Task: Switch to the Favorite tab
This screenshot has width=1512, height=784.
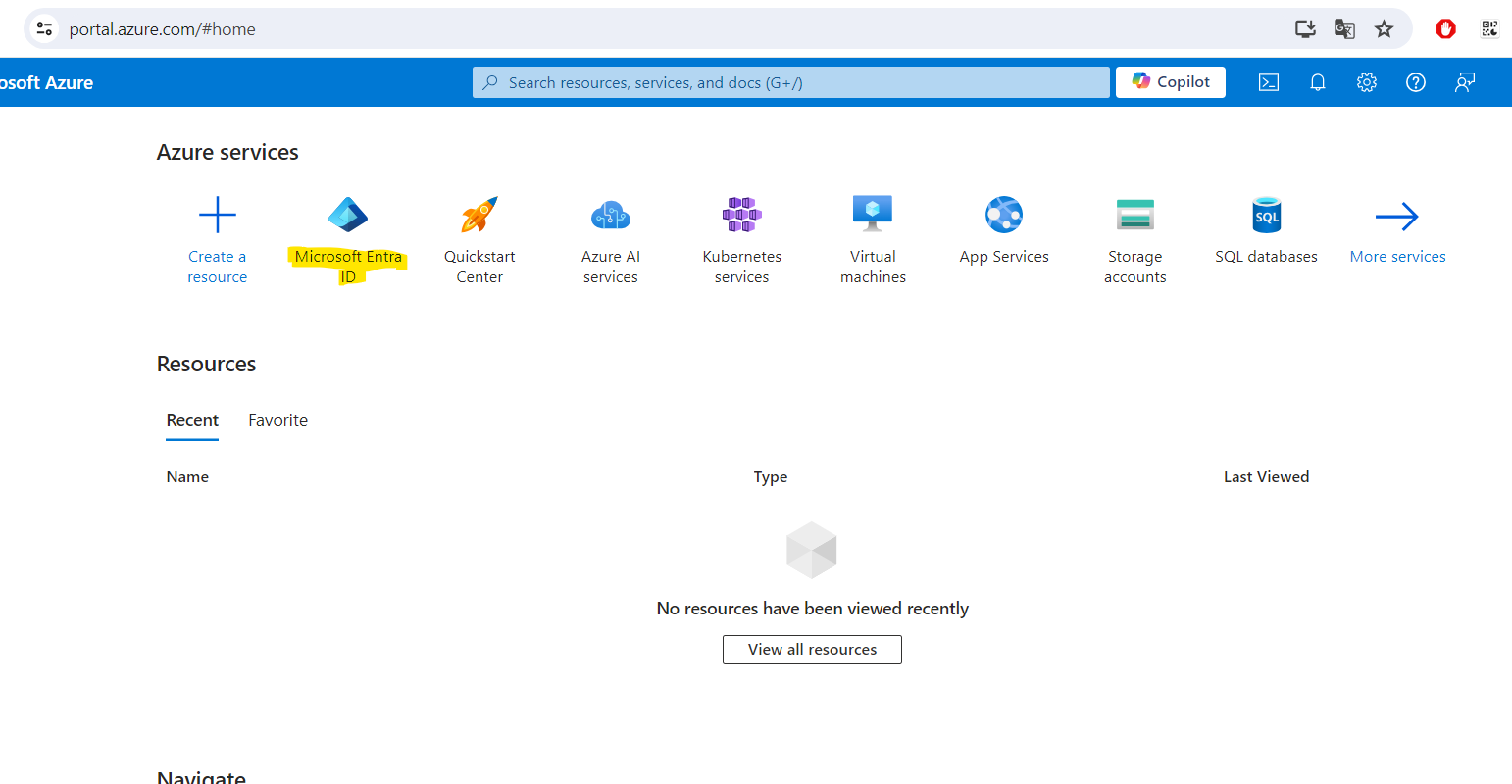Action: point(277,420)
